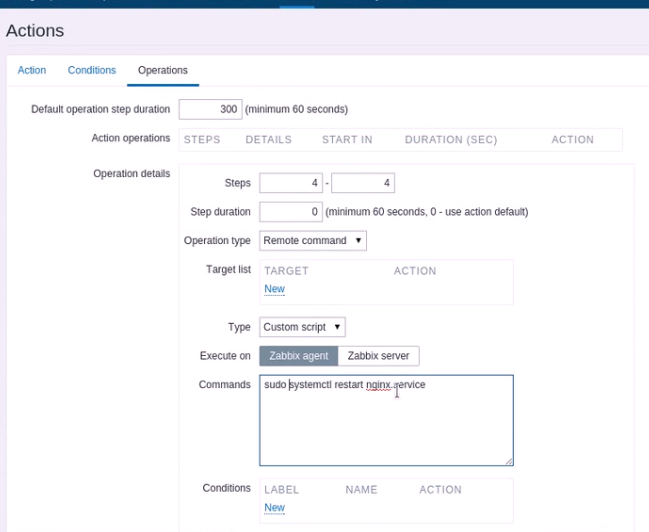Click the STEPS column header
649x532 pixels.
[202, 140]
